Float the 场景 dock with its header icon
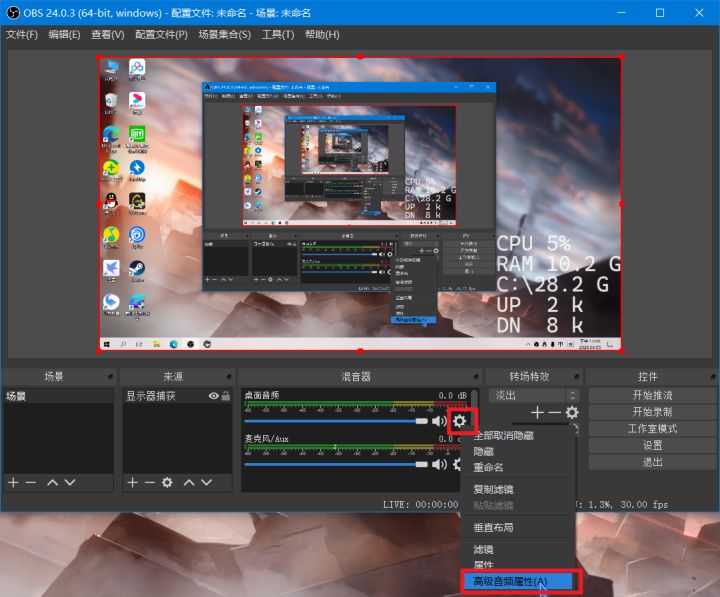 (x=110, y=377)
